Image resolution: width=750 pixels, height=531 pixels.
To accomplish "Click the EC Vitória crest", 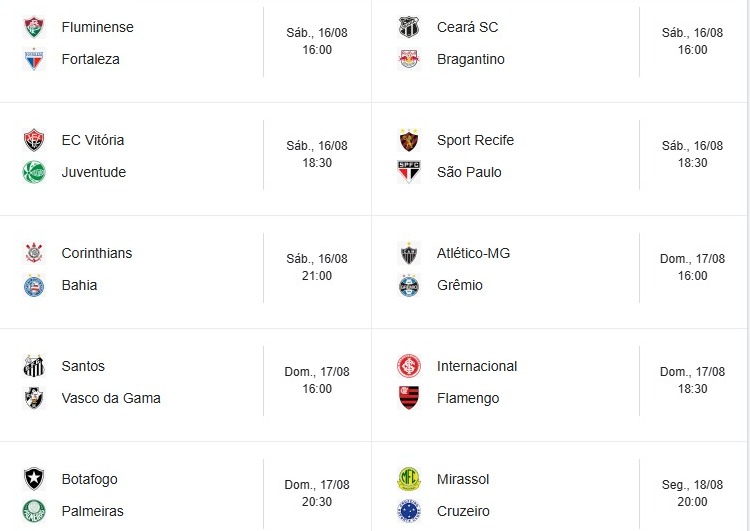I will [34, 140].
